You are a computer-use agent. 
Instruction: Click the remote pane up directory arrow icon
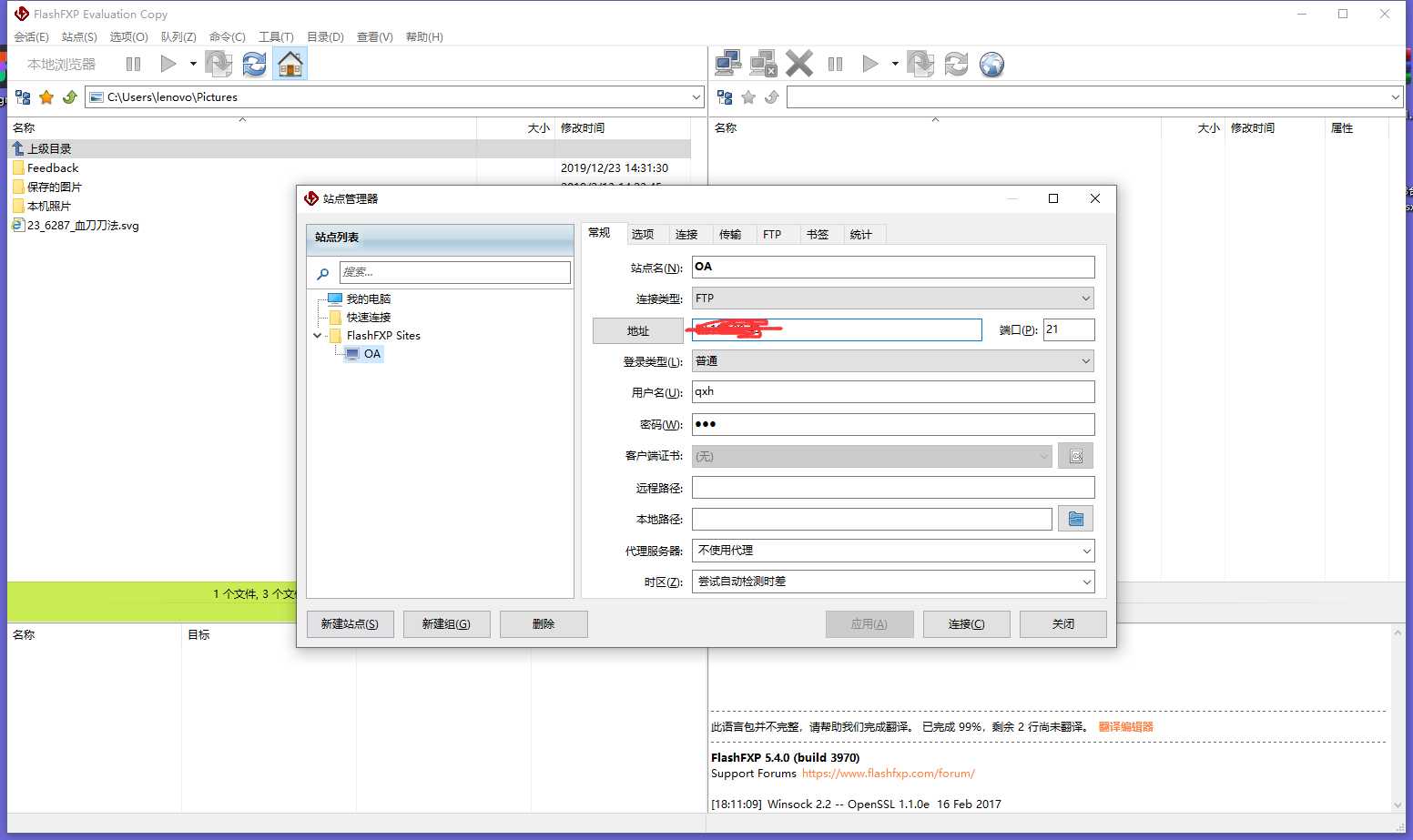(772, 97)
